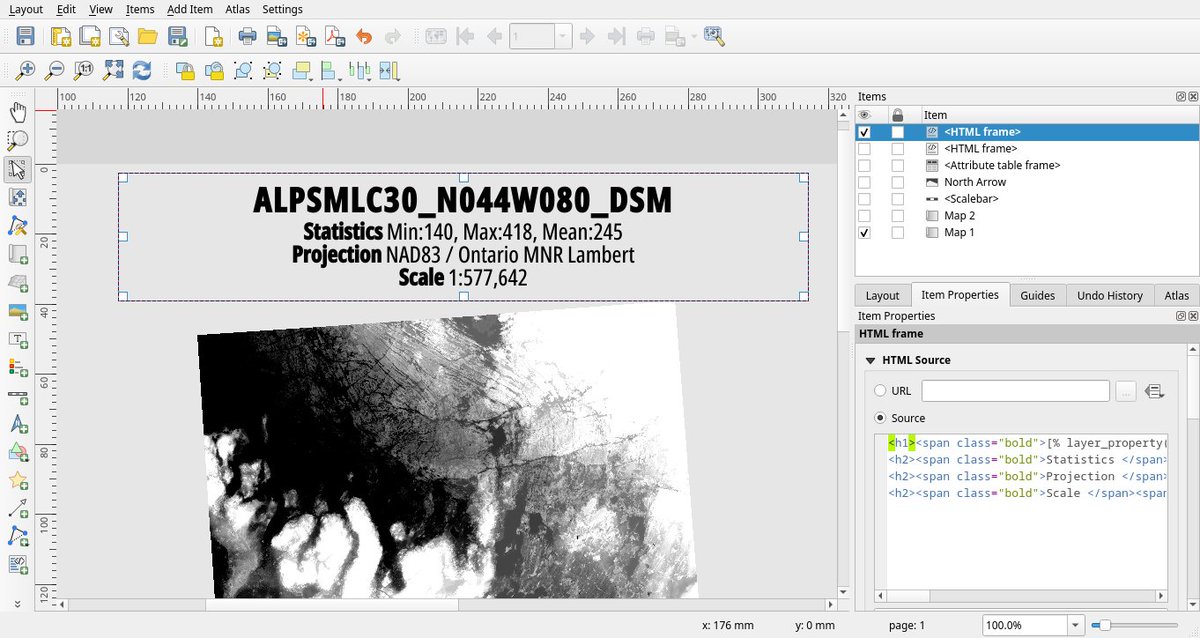
Task: Create a new layout
Action: coord(59,37)
